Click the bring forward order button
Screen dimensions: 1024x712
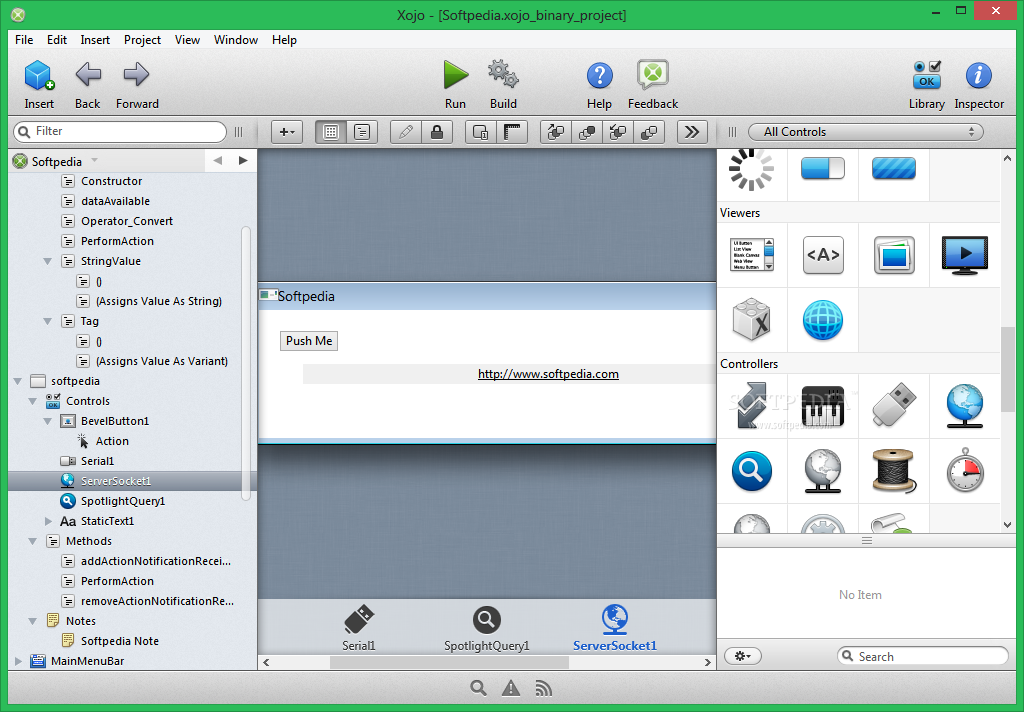(556, 132)
